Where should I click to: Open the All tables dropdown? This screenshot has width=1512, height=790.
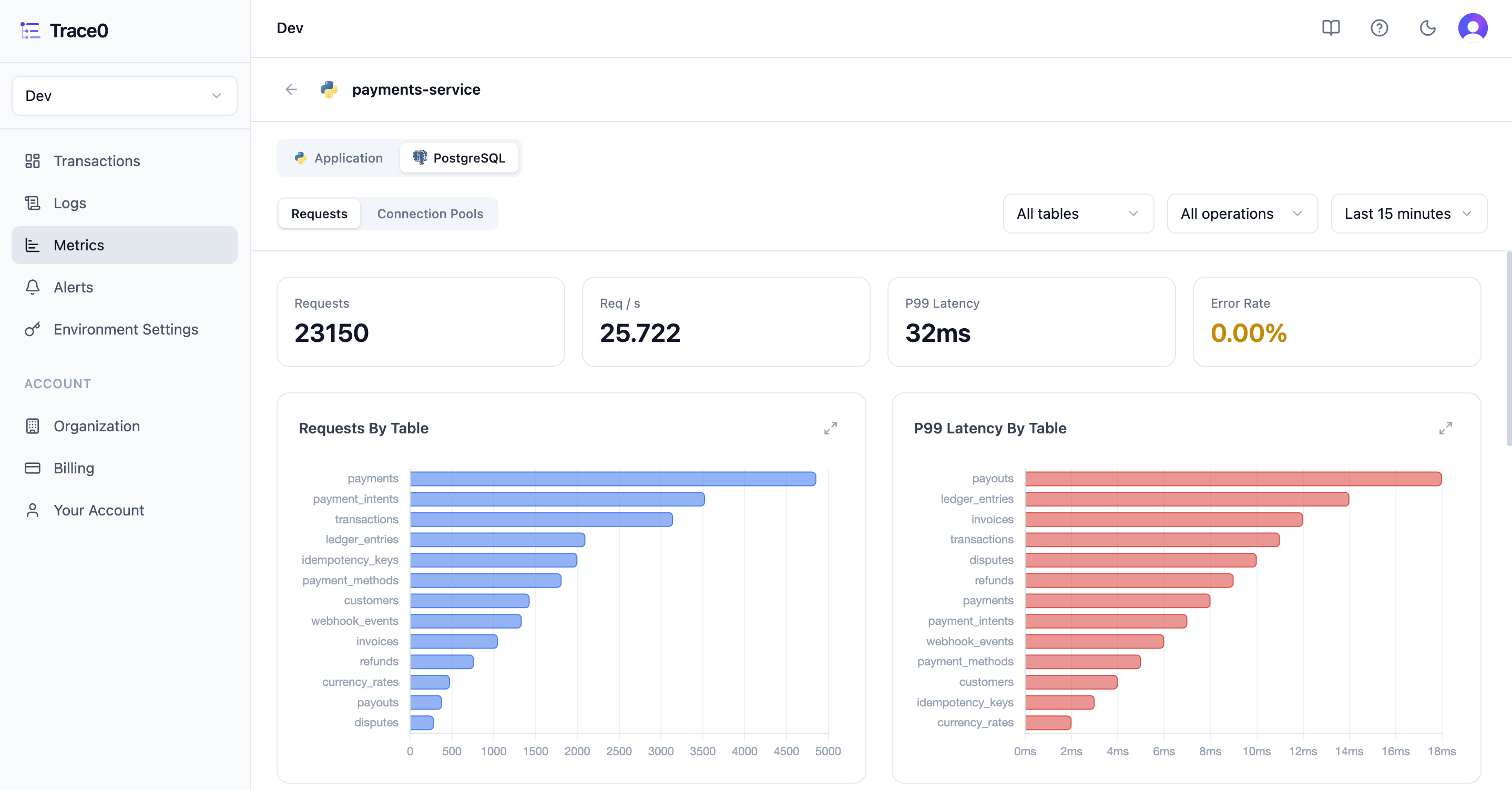pyautogui.click(x=1078, y=214)
